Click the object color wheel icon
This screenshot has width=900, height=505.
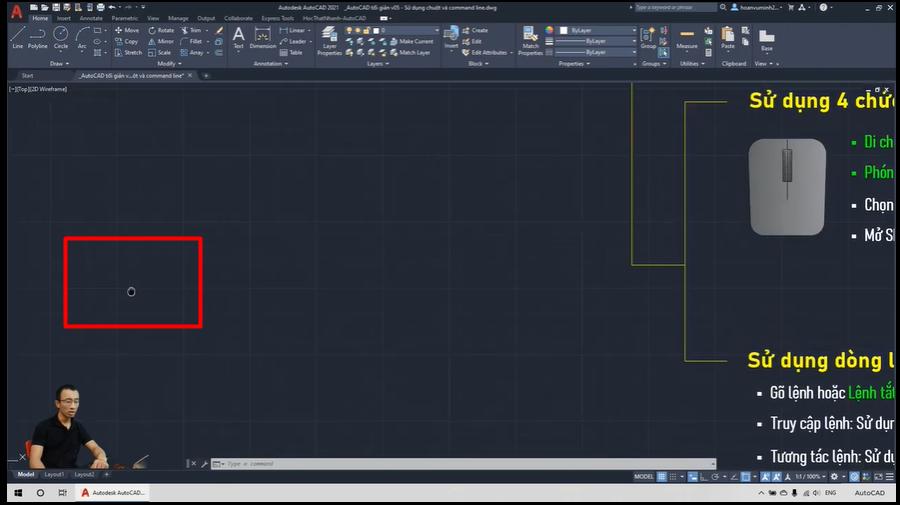point(549,30)
